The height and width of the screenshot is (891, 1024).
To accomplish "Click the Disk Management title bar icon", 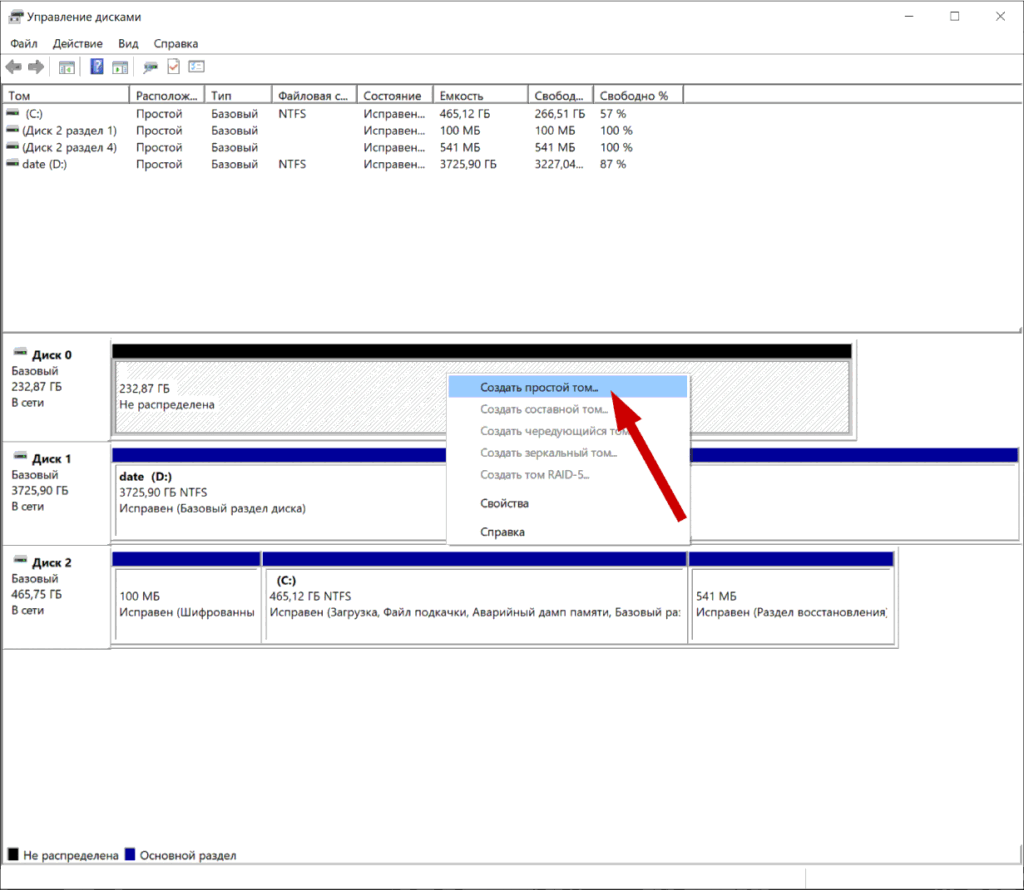I will click(x=16, y=16).
